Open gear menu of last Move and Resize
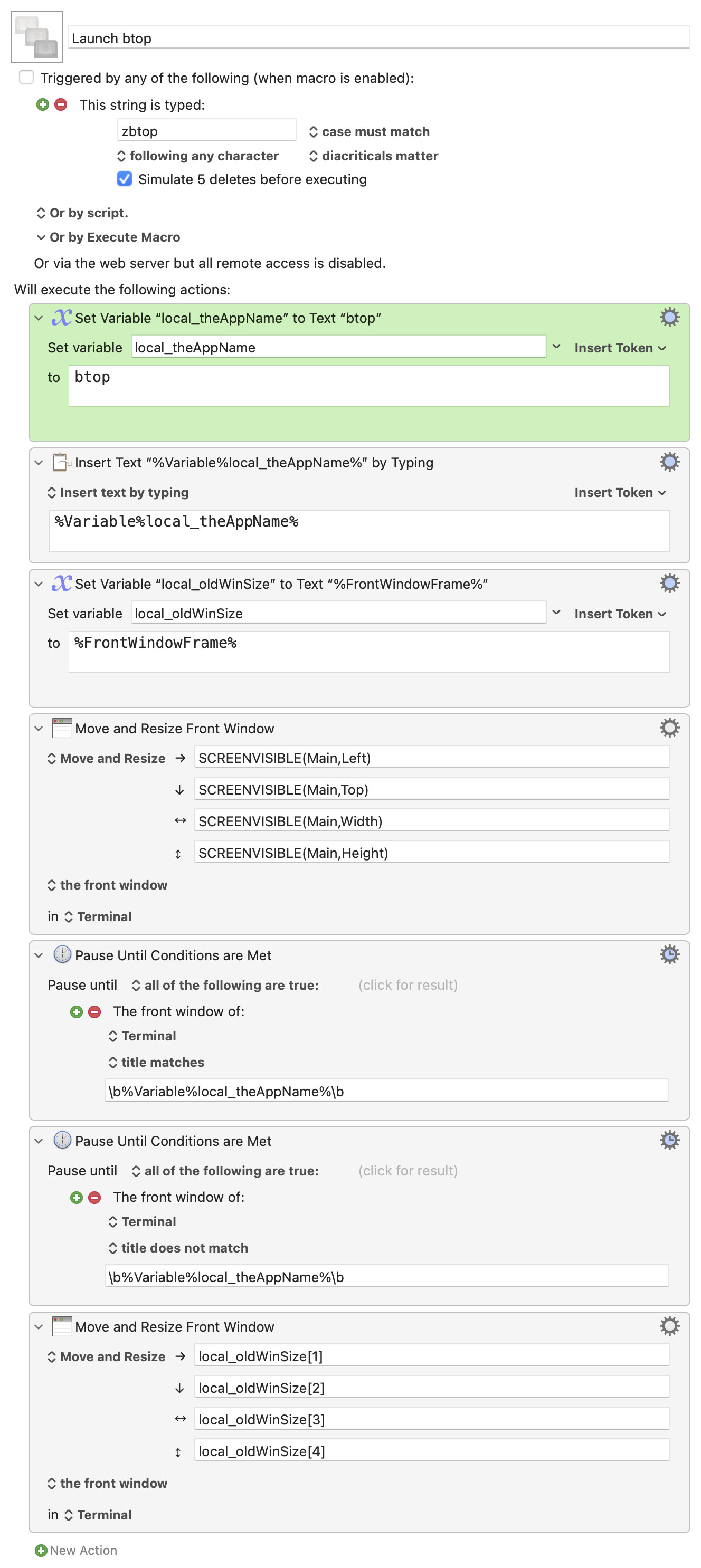 tap(669, 1325)
